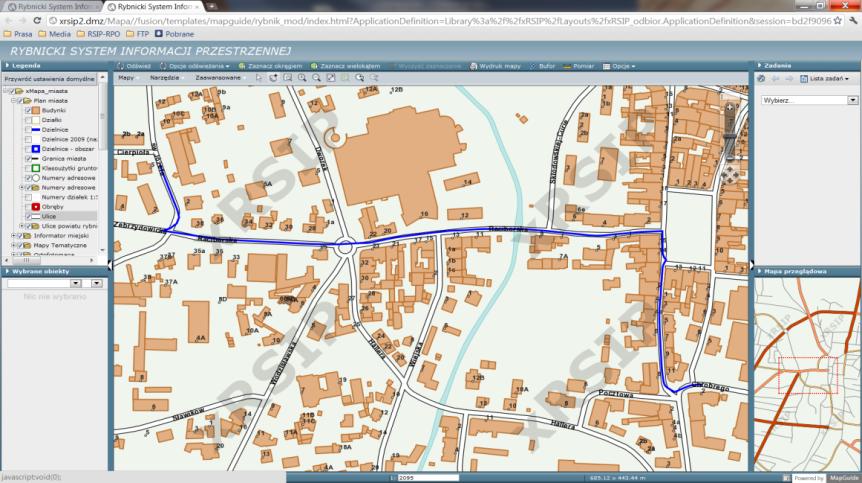The image size is (862, 483).
Task: Click Przywróć ustawienia domyślne button
Action: coord(50,79)
